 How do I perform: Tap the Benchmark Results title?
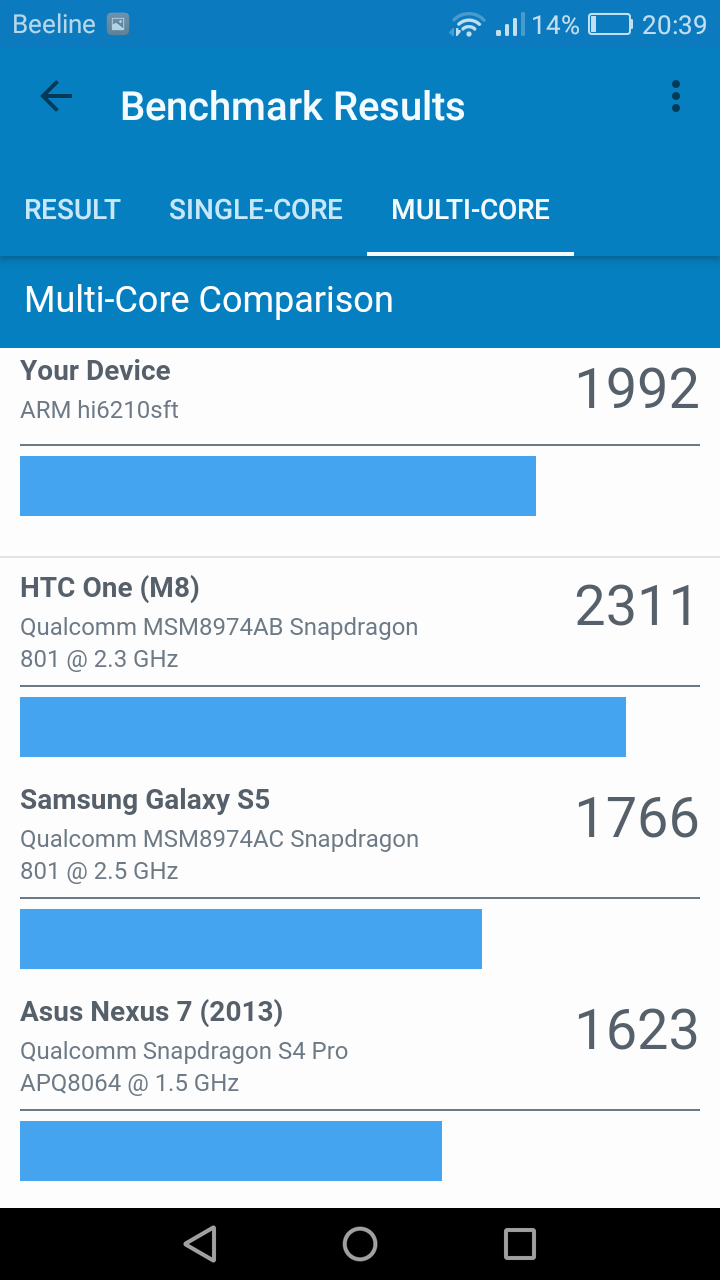tap(293, 106)
